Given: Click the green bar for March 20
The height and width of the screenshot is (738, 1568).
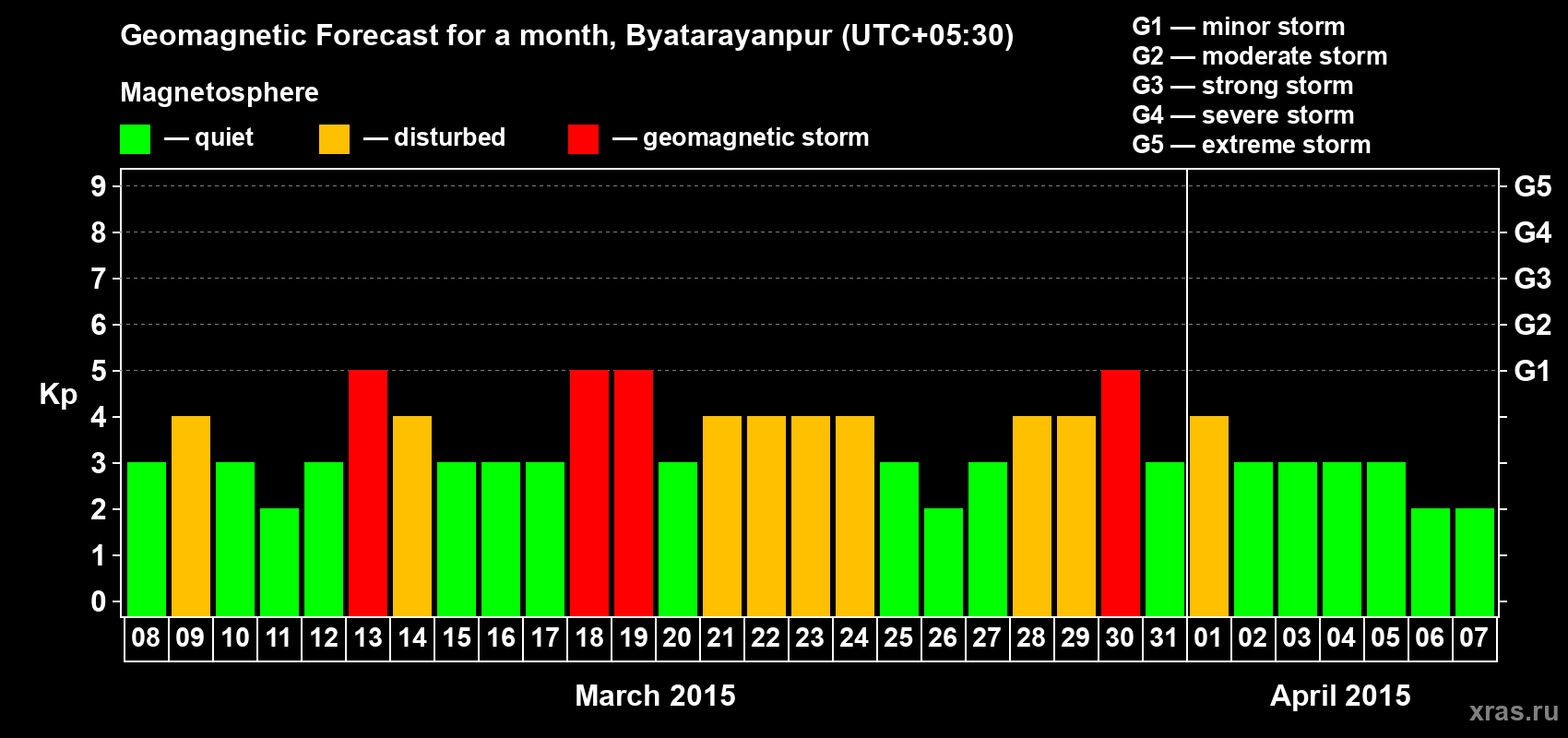Looking at the screenshot, I should [678, 539].
